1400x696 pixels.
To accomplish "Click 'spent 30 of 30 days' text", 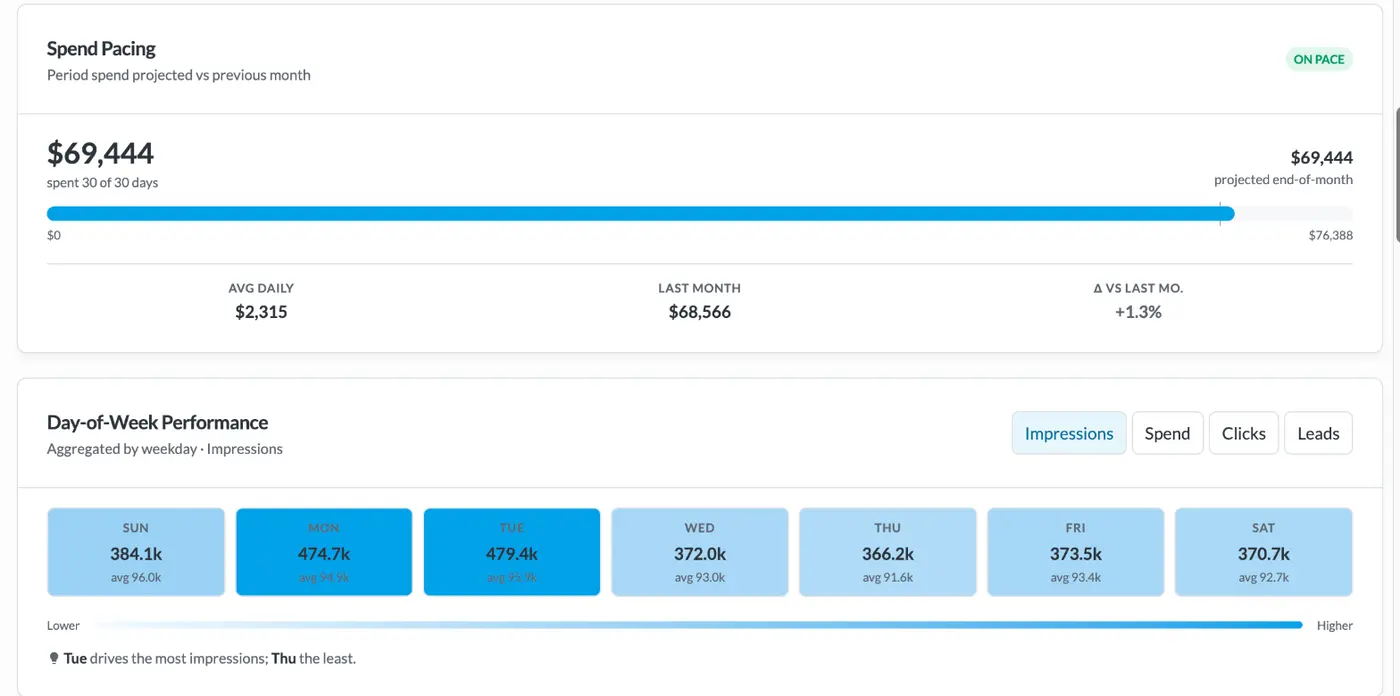I will [102, 183].
